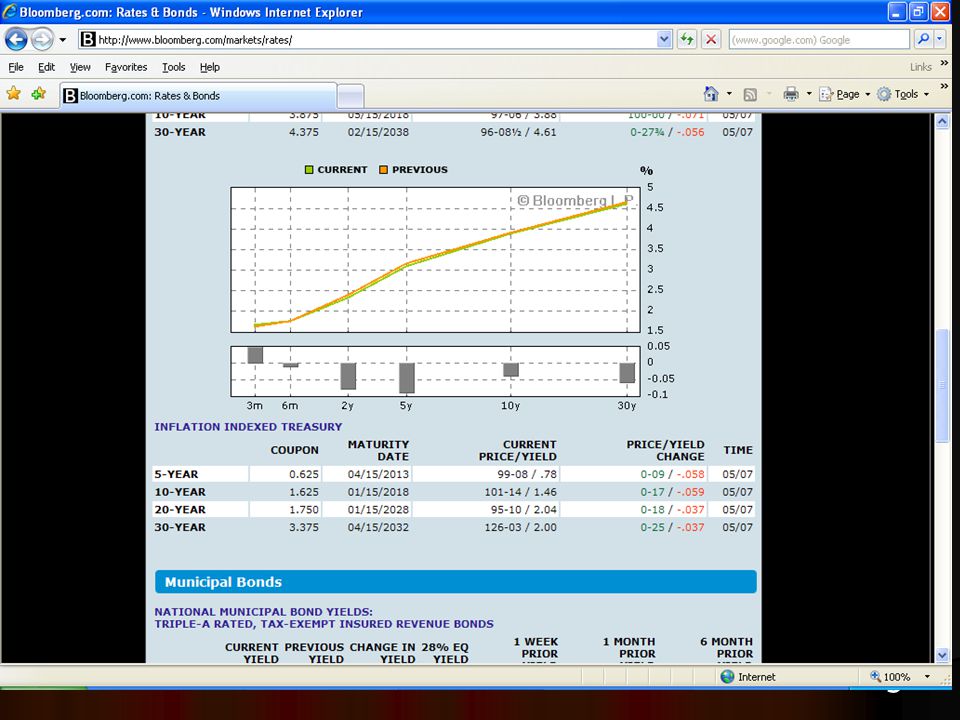Select the Bloomberg.com: Rates & Bonds tab
Image resolution: width=960 pixels, height=720 pixels.
pyautogui.click(x=198, y=96)
